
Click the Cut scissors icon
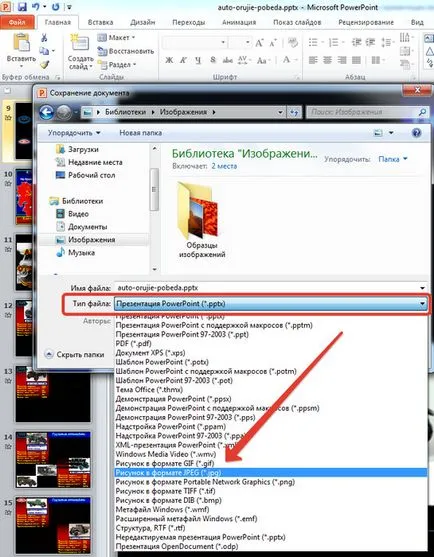point(44,38)
